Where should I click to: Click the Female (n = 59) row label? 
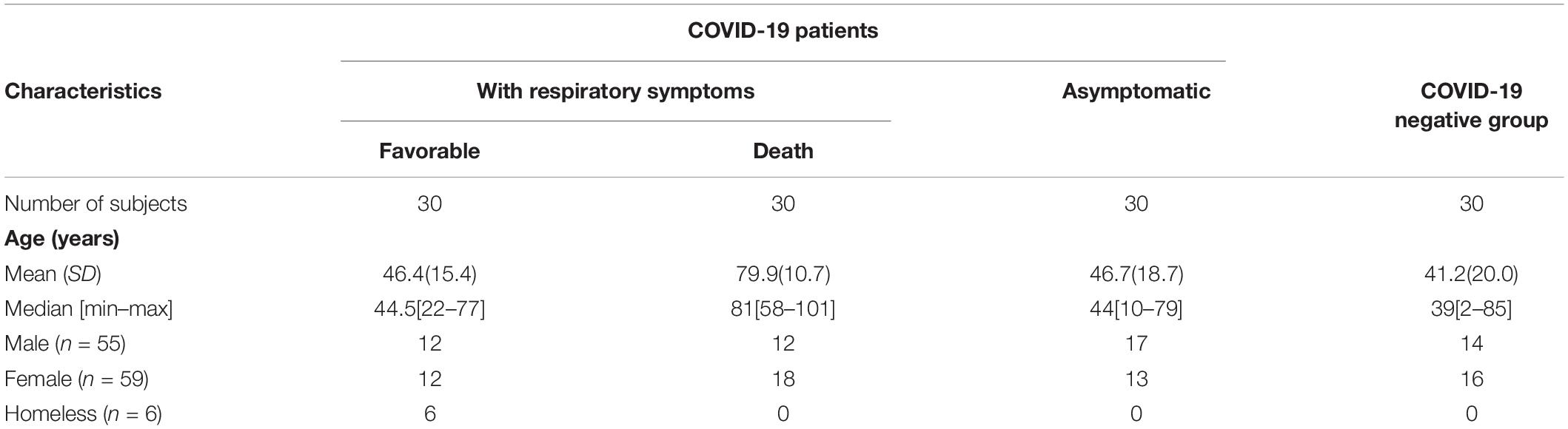(76, 379)
